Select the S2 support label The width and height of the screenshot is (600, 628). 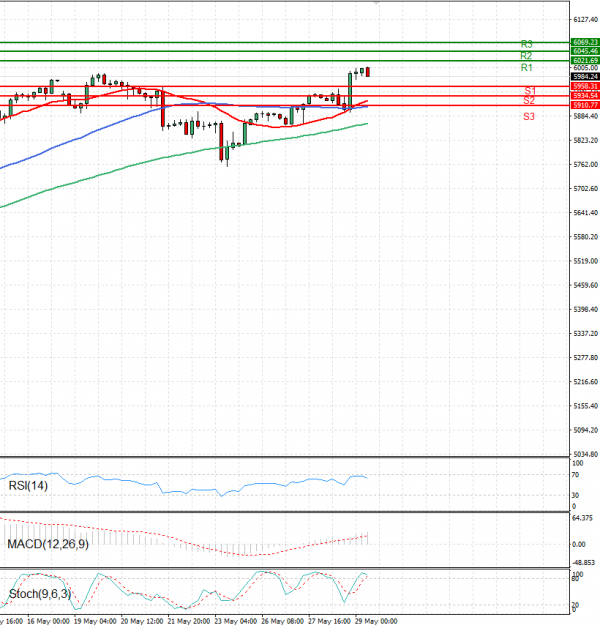pos(528,101)
